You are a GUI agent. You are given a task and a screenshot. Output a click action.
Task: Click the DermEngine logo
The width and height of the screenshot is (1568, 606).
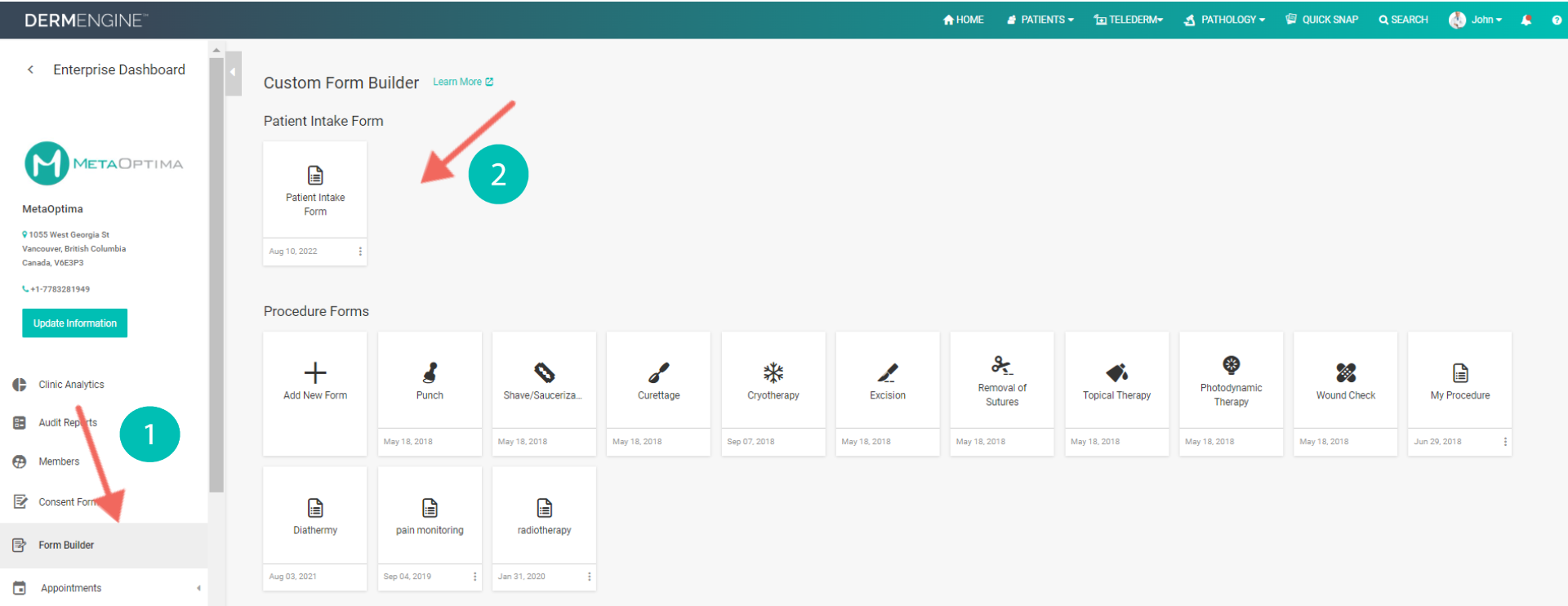[87, 20]
